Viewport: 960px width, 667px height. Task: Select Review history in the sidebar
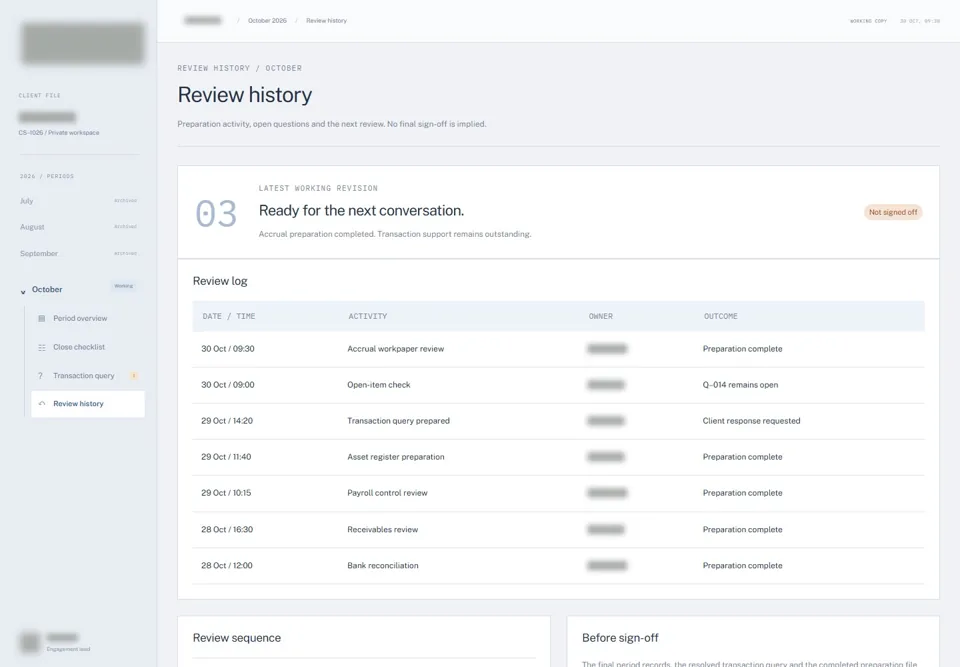pos(88,404)
